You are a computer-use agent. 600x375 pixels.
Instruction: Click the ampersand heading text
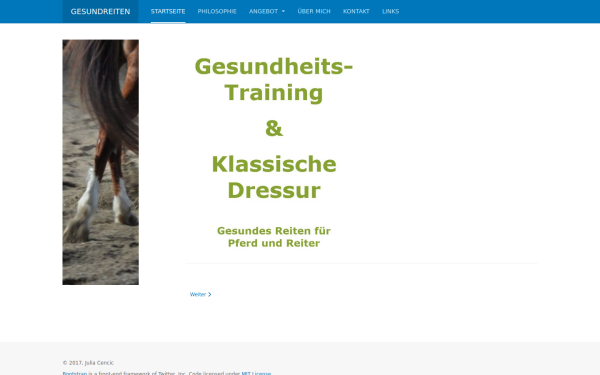coord(274,128)
